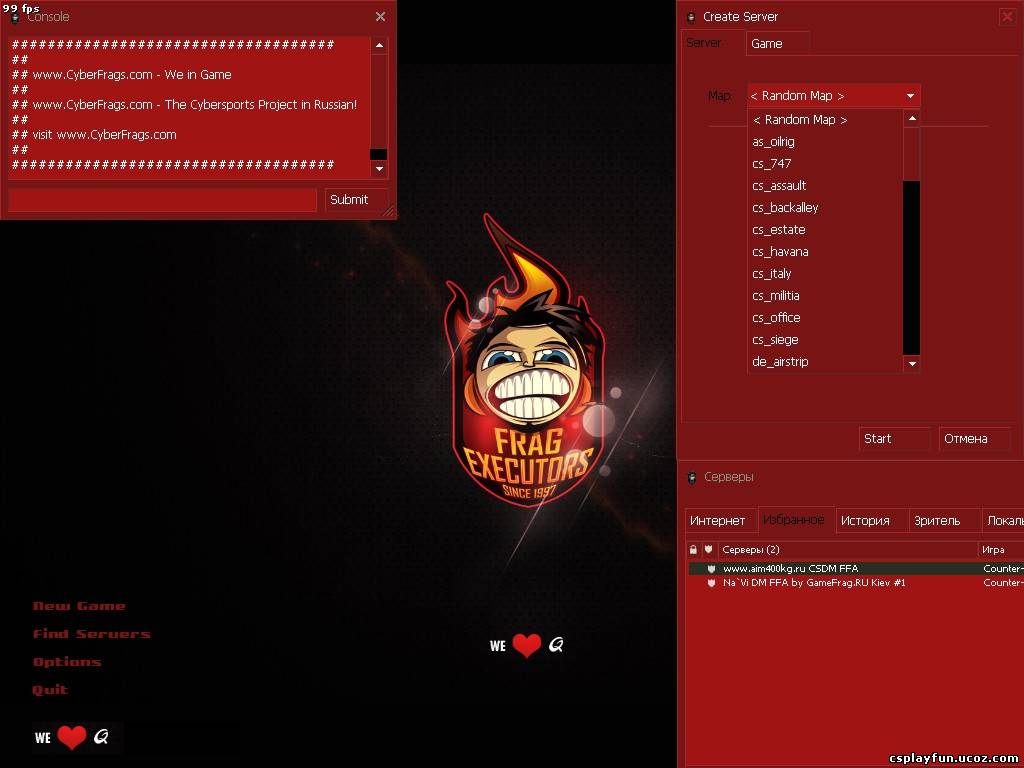Image resolution: width=1024 pixels, height=768 pixels.
Task: Click shield icon beside aim400kg server
Action: [x=711, y=569]
